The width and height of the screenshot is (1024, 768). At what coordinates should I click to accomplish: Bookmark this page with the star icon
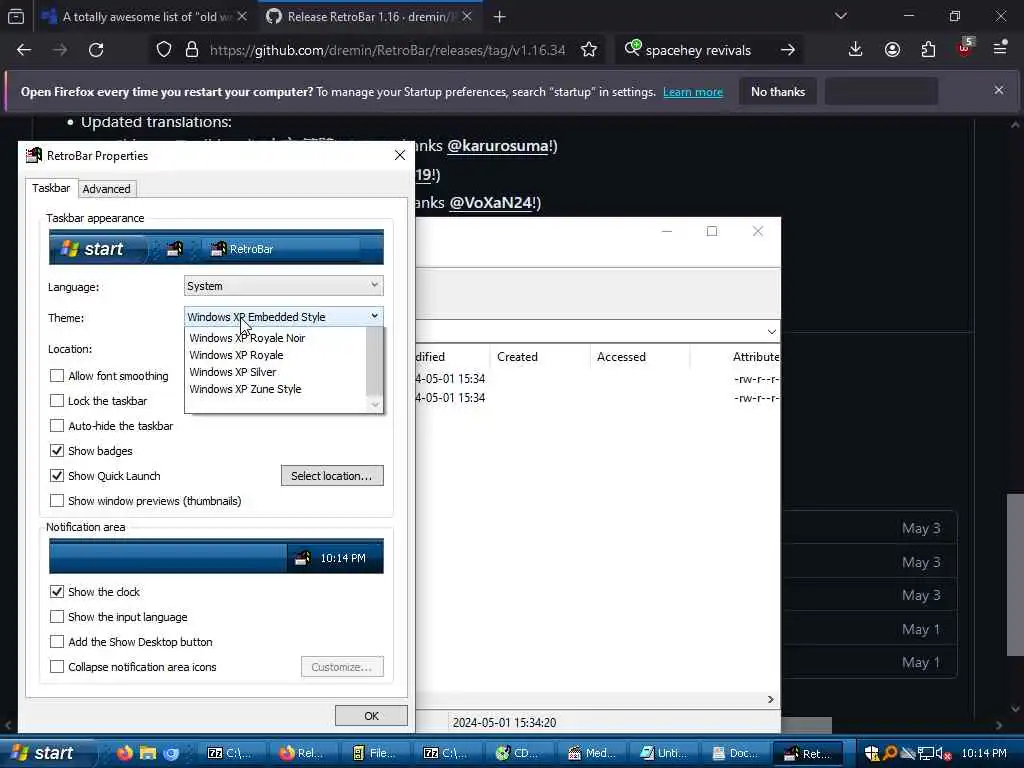click(588, 50)
